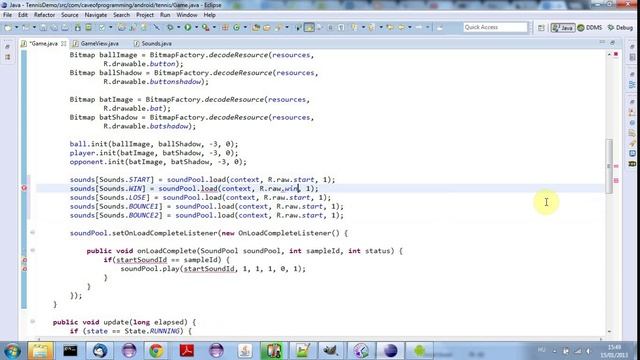Screen dimensions: 640x360
Task: Click the Open Task toolbar icon
Action: pos(267,28)
